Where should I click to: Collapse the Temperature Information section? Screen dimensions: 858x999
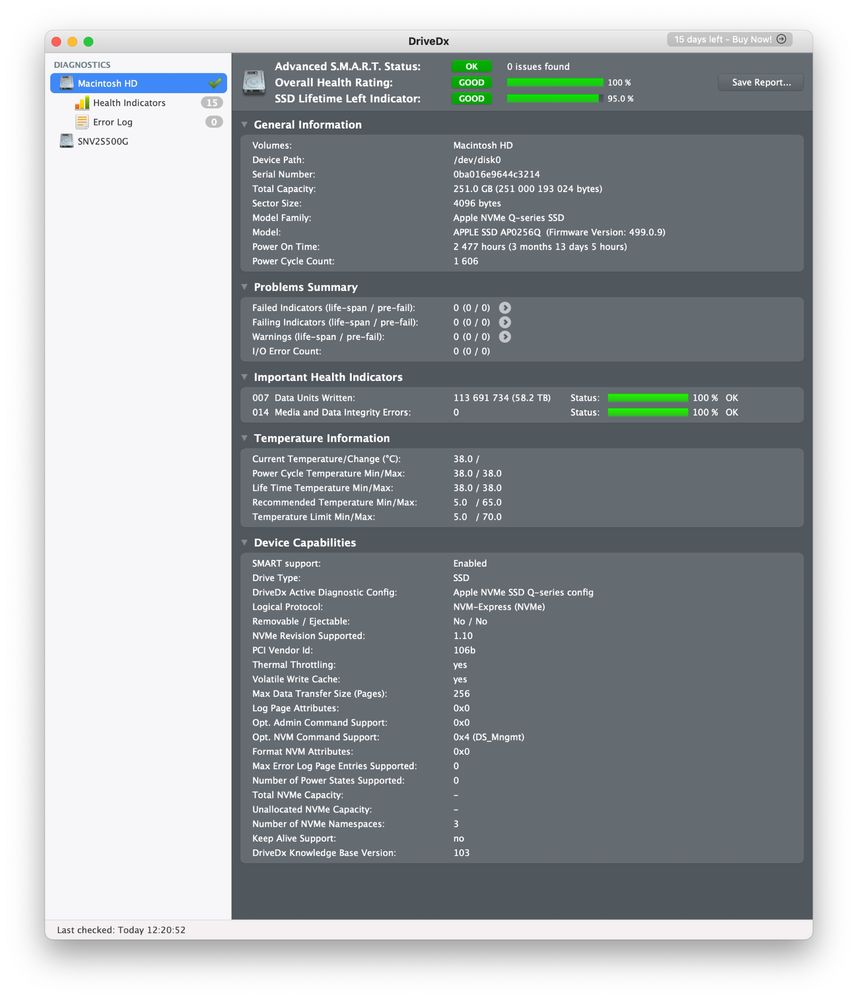(x=245, y=438)
